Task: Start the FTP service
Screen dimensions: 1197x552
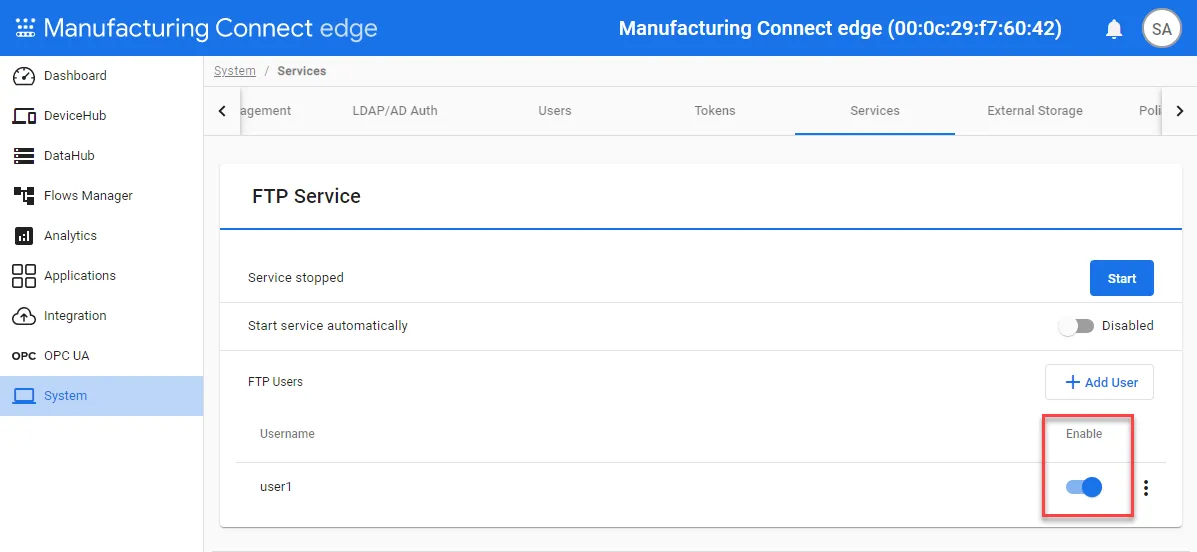Action: click(1121, 278)
